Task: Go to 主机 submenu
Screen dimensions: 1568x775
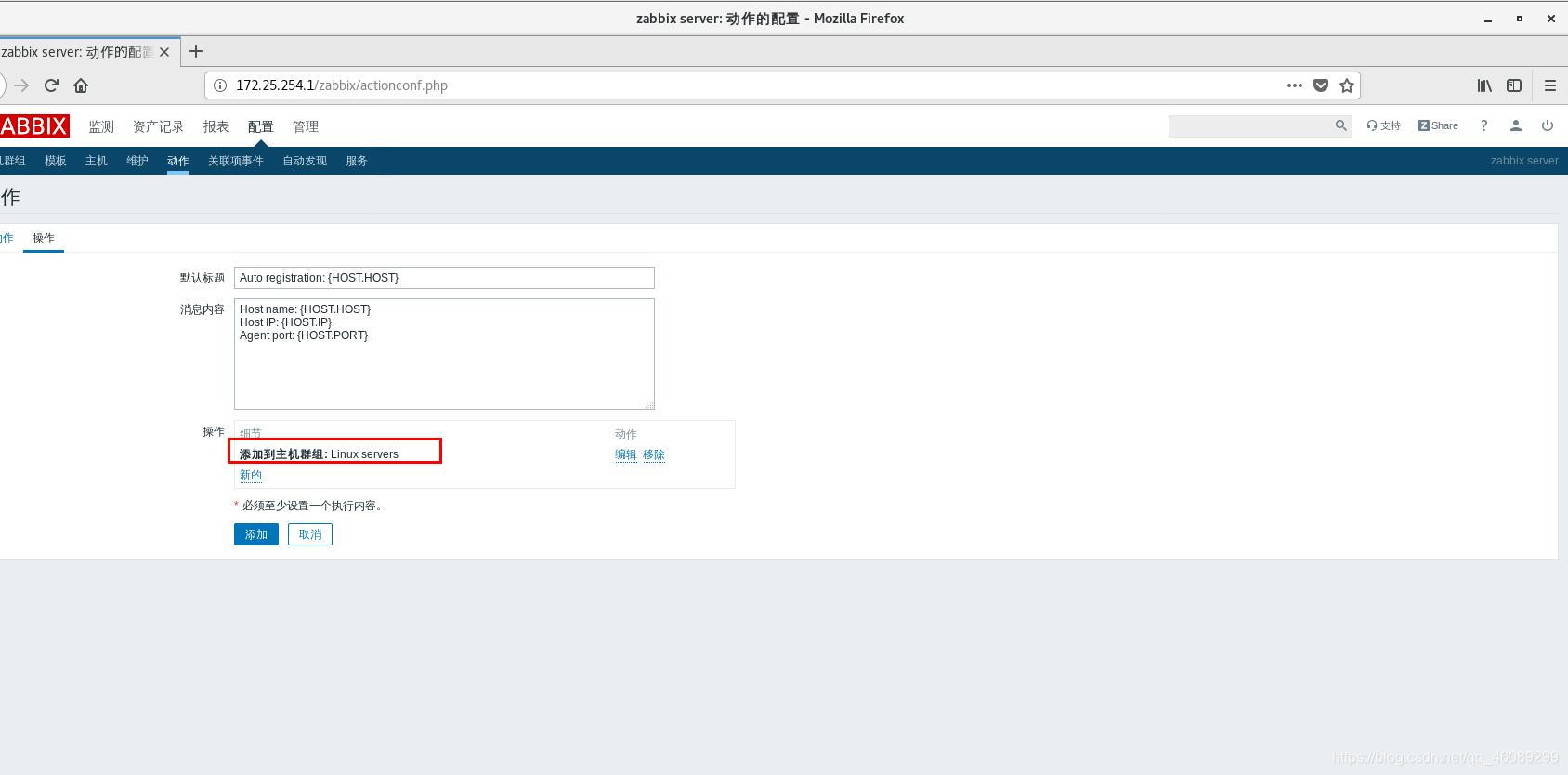Action: click(x=97, y=161)
